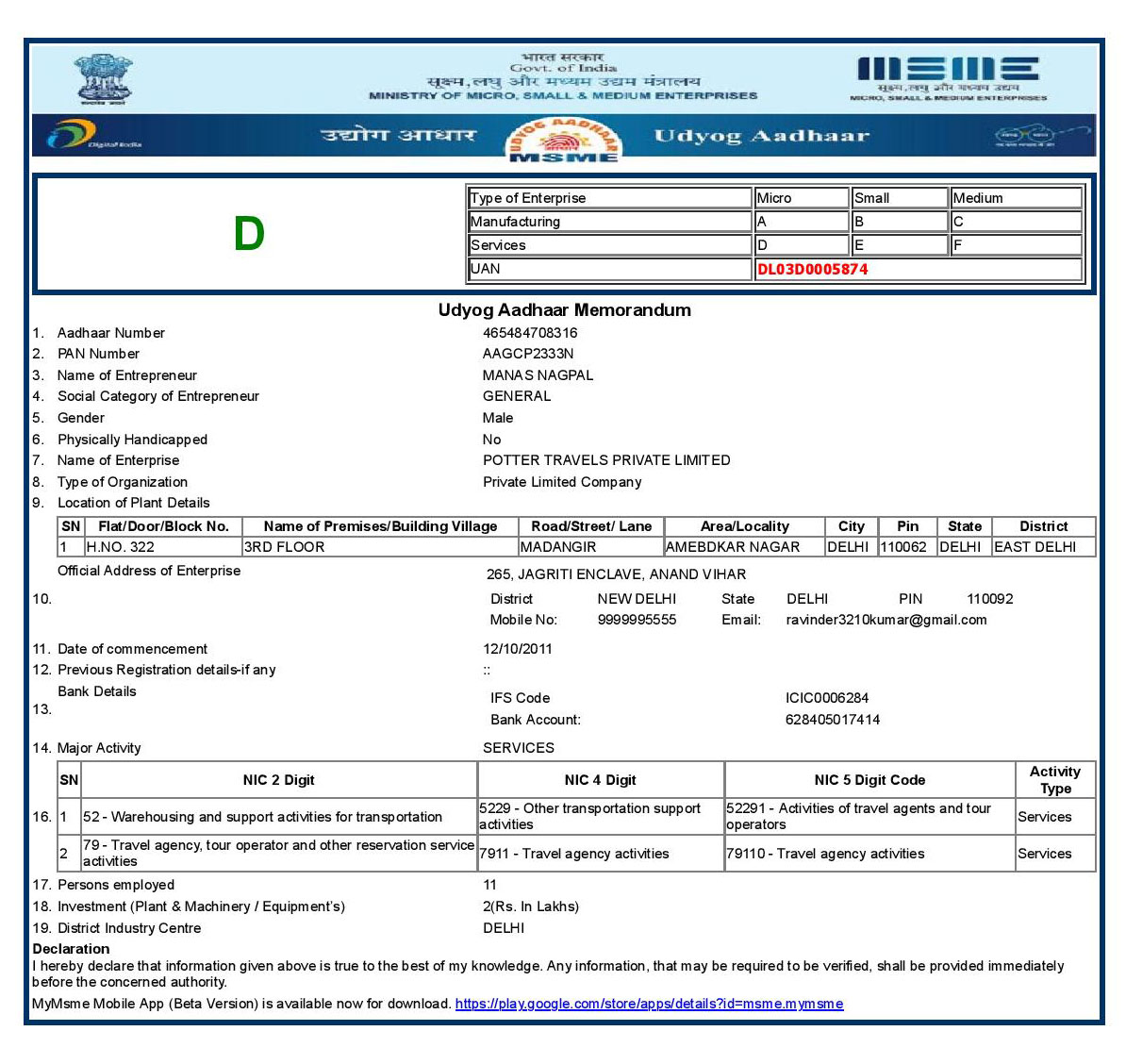The width and height of the screenshot is (1126, 1064).
Task: Click cell F in Services row
Action: click(x=1016, y=245)
